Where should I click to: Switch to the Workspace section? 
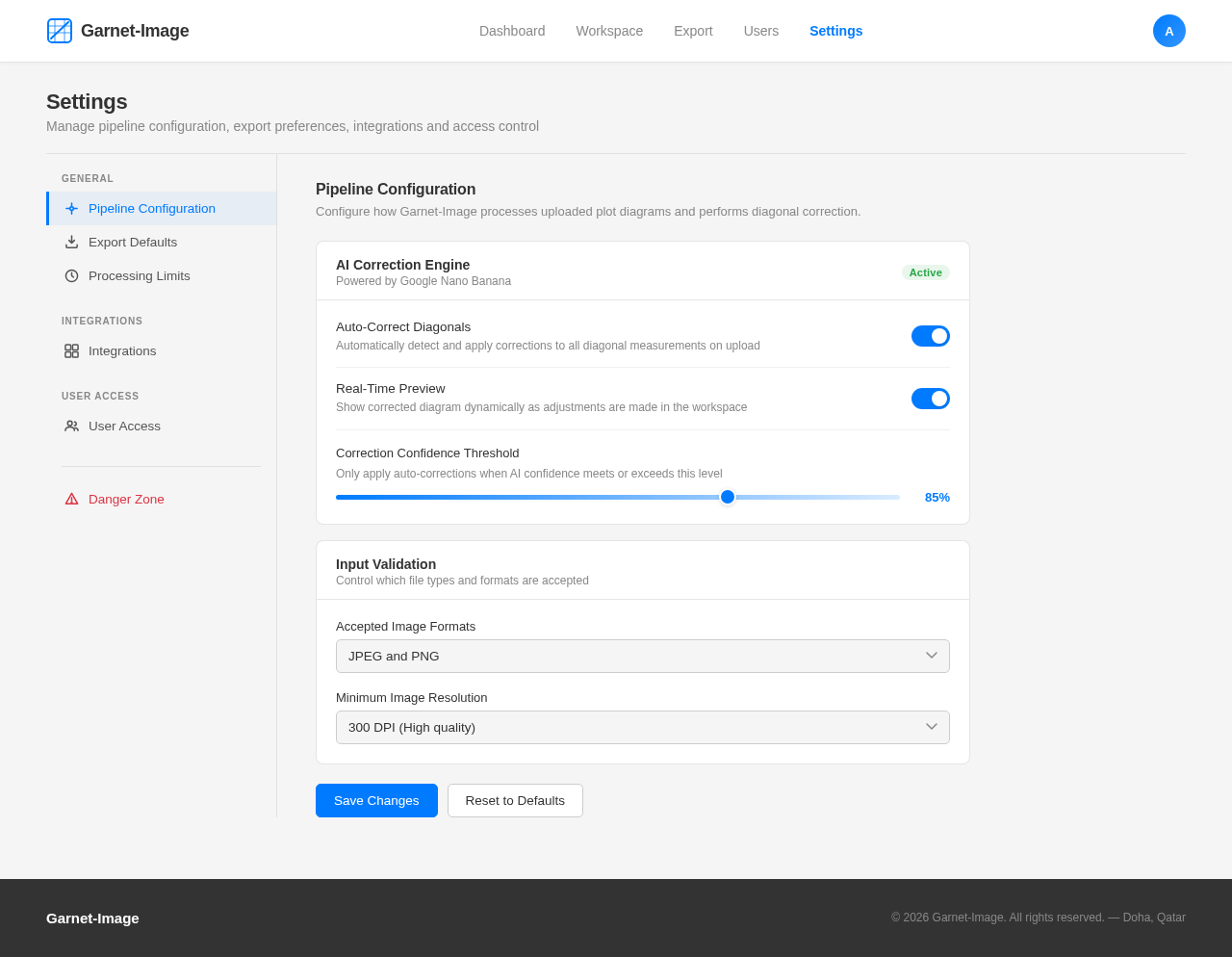tap(608, 30)
